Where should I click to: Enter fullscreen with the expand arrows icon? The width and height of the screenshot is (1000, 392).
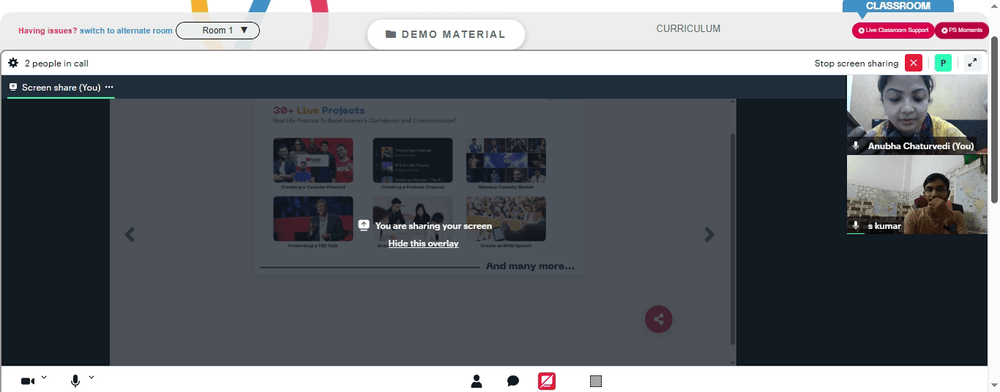point(973,63)
